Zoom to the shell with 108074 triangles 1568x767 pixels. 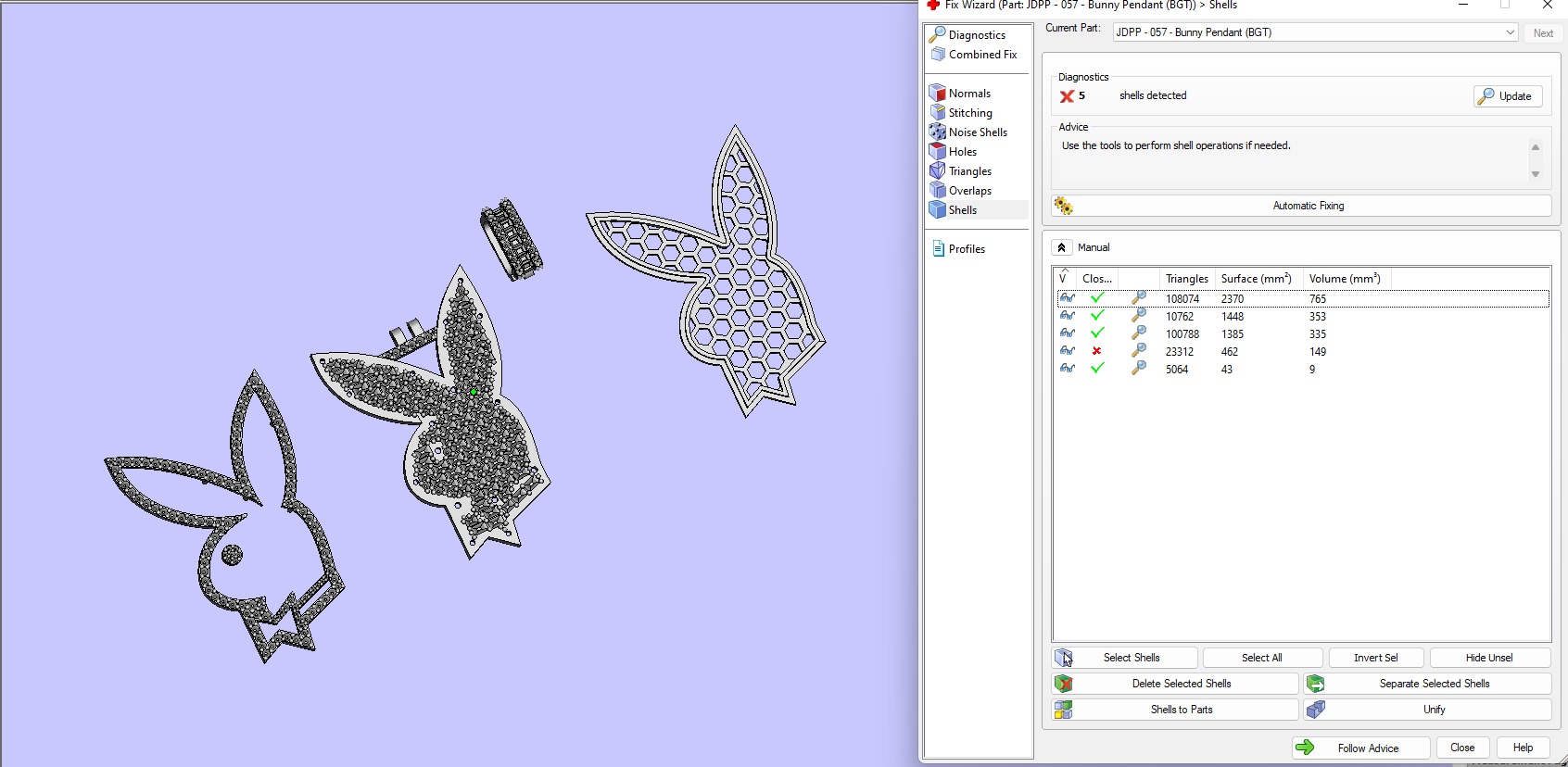tap(1139, 298)
